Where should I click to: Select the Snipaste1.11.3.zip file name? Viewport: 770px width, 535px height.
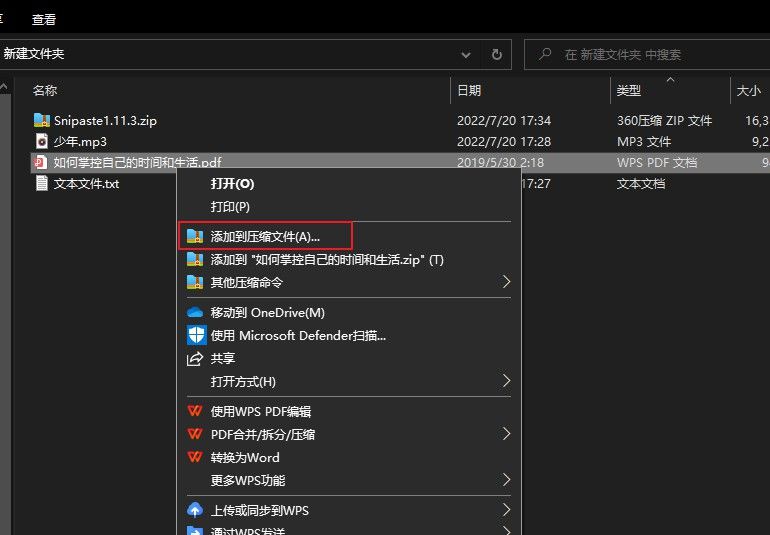pos(105,120)
